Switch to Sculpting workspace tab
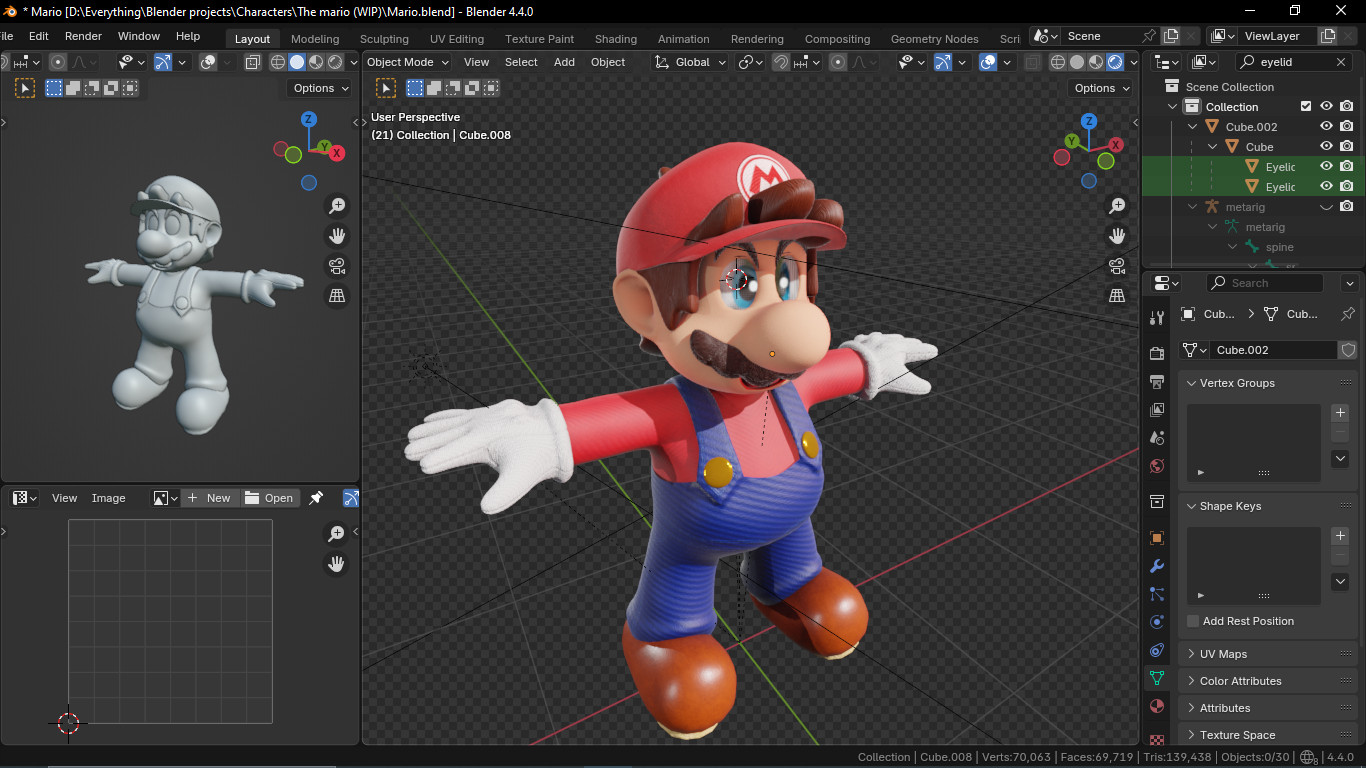 pyautogui.click(x=384, y=39)
